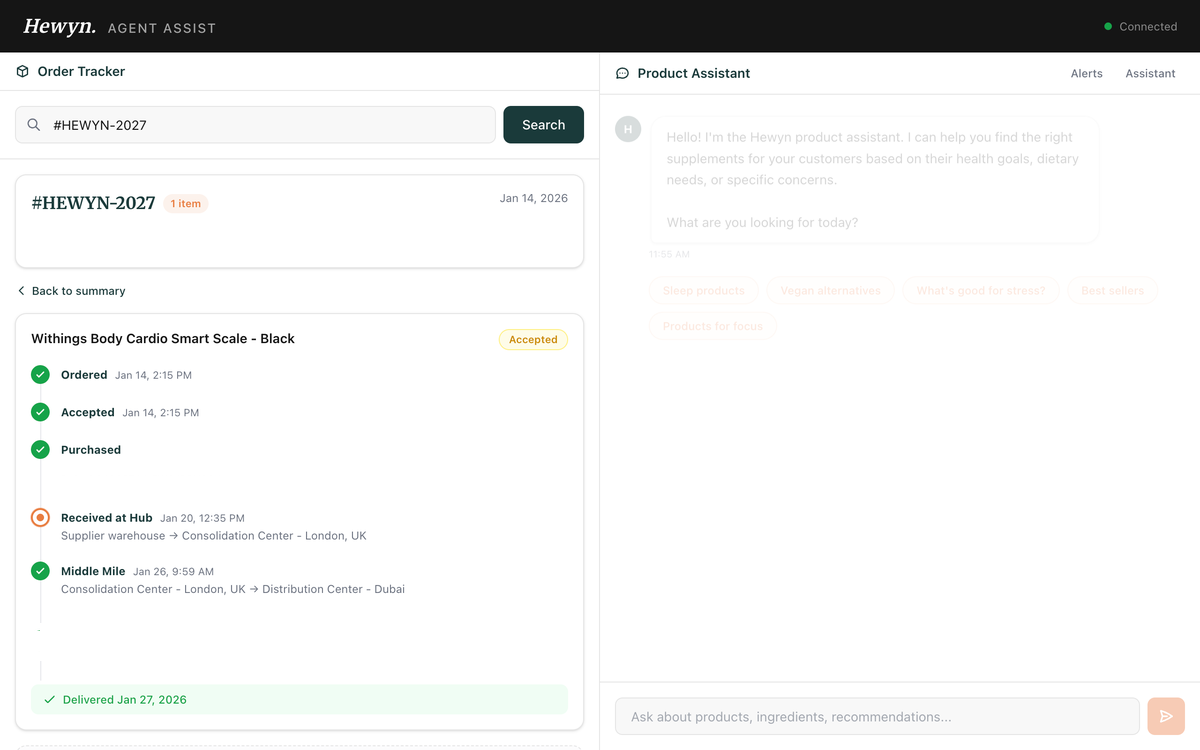Click the Hewyn logo
The height and width of the screenshot is (750, 1200).
pos(60,26)
